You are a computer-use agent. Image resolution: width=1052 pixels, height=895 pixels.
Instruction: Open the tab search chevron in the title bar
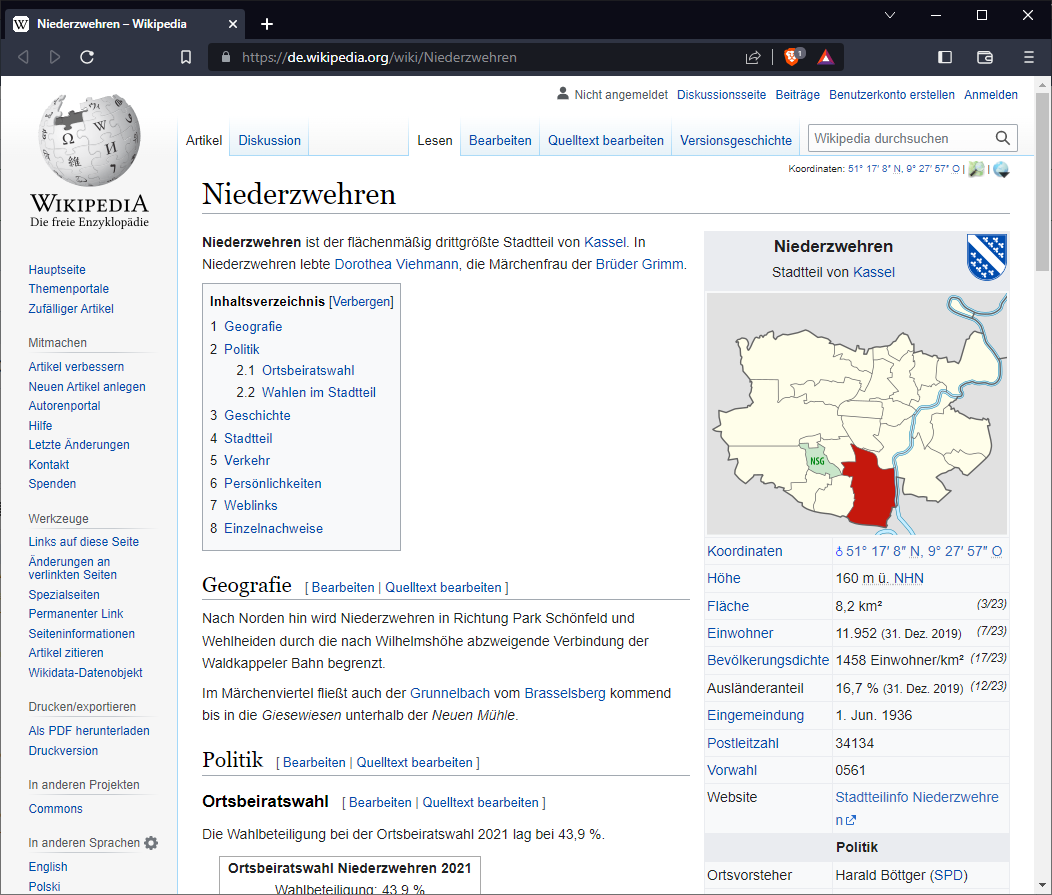point(889,17)
